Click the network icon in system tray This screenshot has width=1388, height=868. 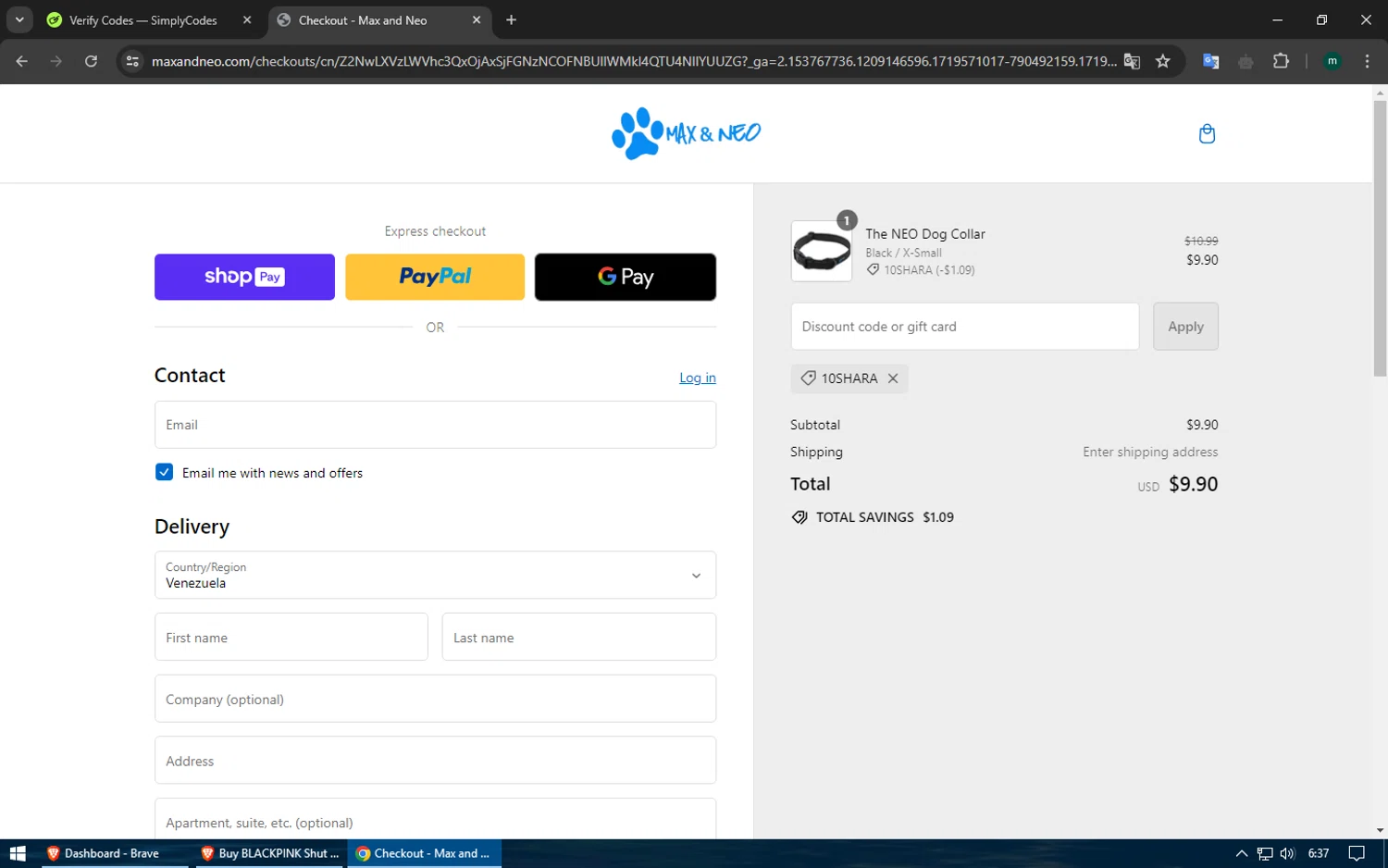[x=1265, y=853]
